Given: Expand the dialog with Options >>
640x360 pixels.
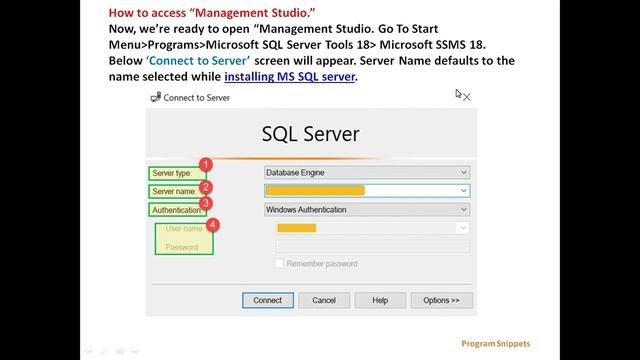Looking at the screenshot, I should click(x=441, y=300).
